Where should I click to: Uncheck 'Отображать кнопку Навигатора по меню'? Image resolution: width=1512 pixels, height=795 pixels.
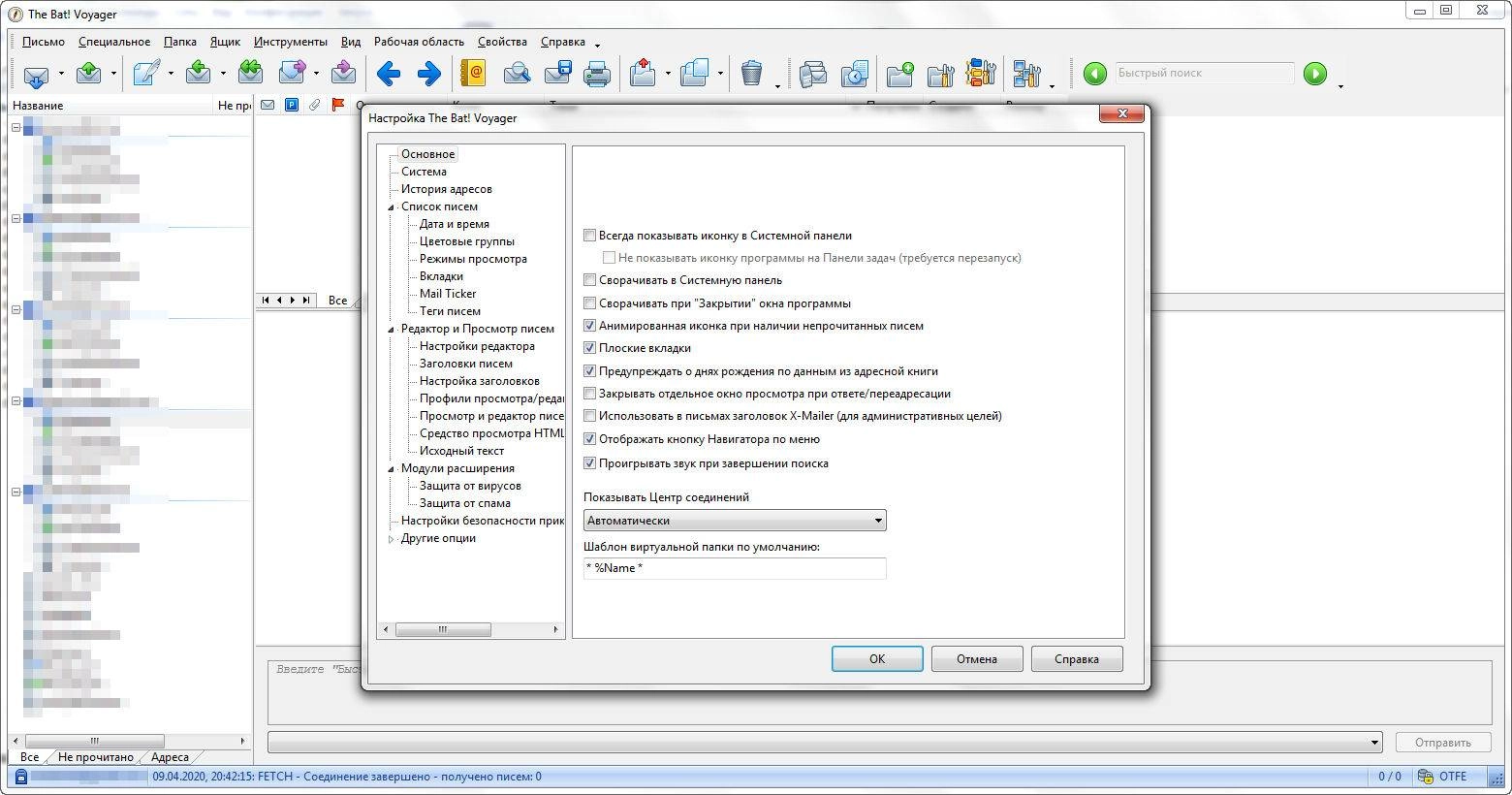(589, 439)
